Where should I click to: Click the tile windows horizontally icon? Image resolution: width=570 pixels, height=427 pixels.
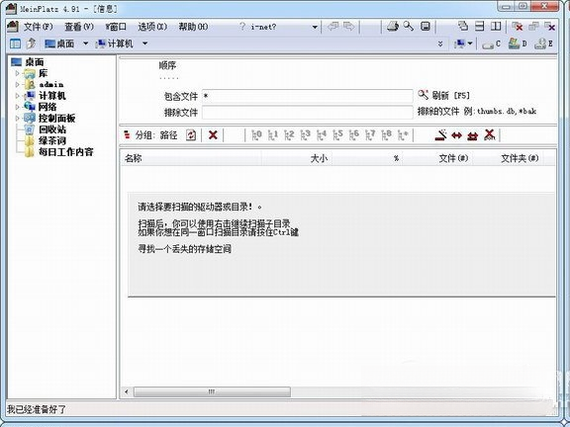479,26
